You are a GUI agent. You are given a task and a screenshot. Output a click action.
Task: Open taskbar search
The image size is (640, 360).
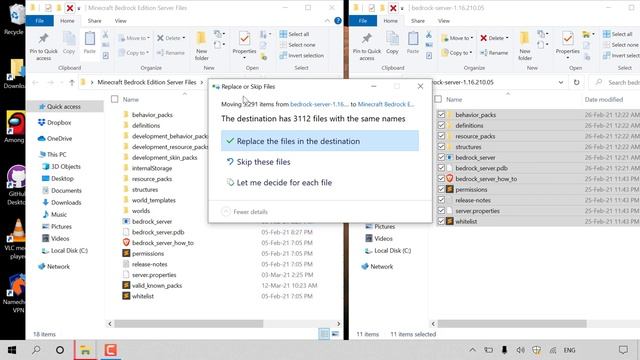pyautogui.click(x=36, y=350)
